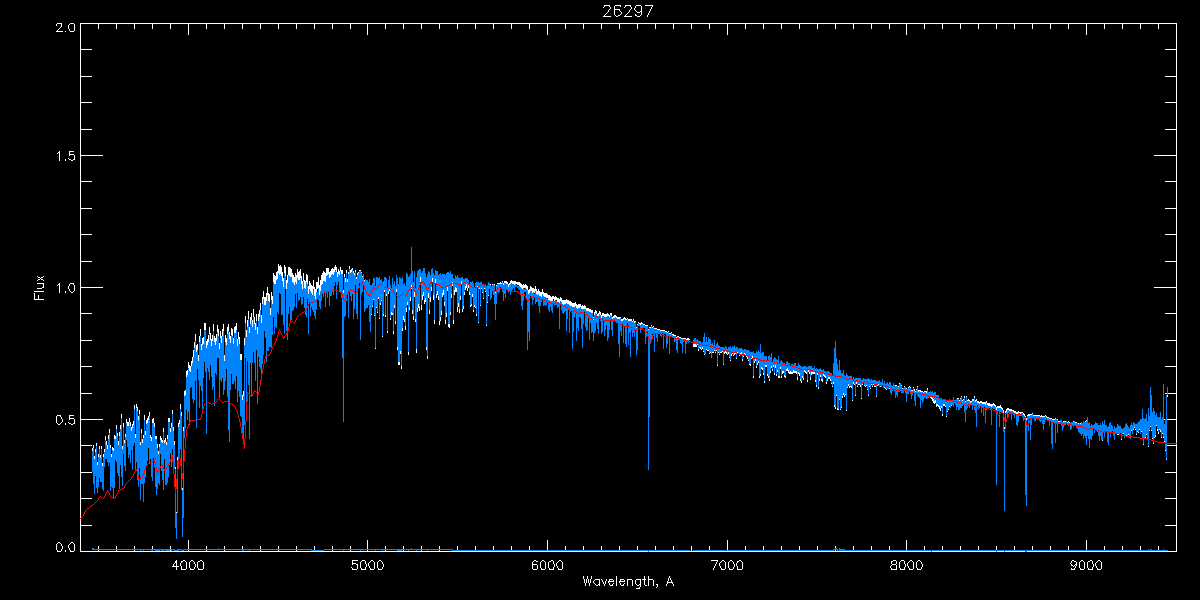This screenshot has height=600, width=1200.
Task: Select the 8000 x-axis tick label
Action: coord(907,565)
